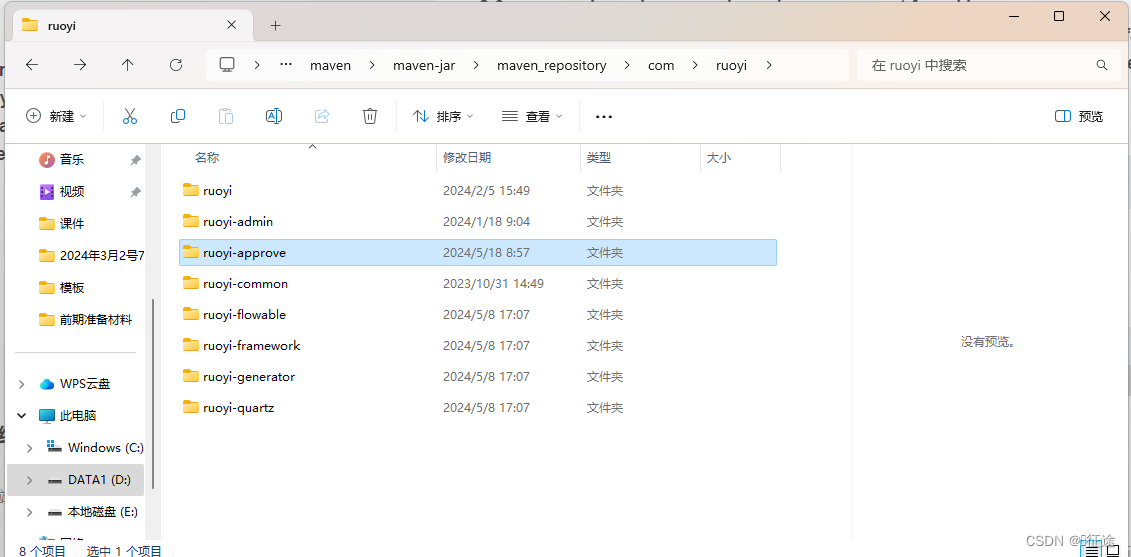Screen dimensions: 1131x557
Task: Click the Share icon
Action: pyautogui.click(x=322, y=115)
